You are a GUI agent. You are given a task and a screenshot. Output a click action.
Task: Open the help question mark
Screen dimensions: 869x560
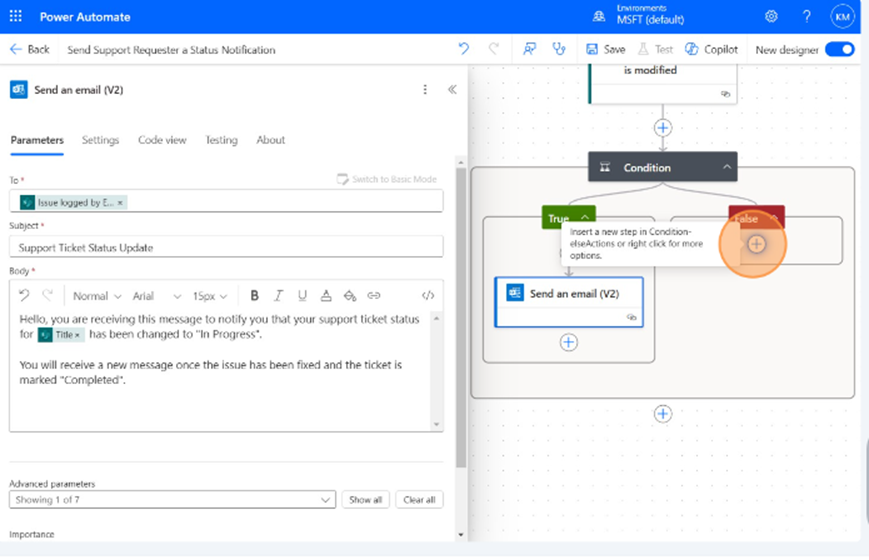pyautogui.click(x=806, y=17)
